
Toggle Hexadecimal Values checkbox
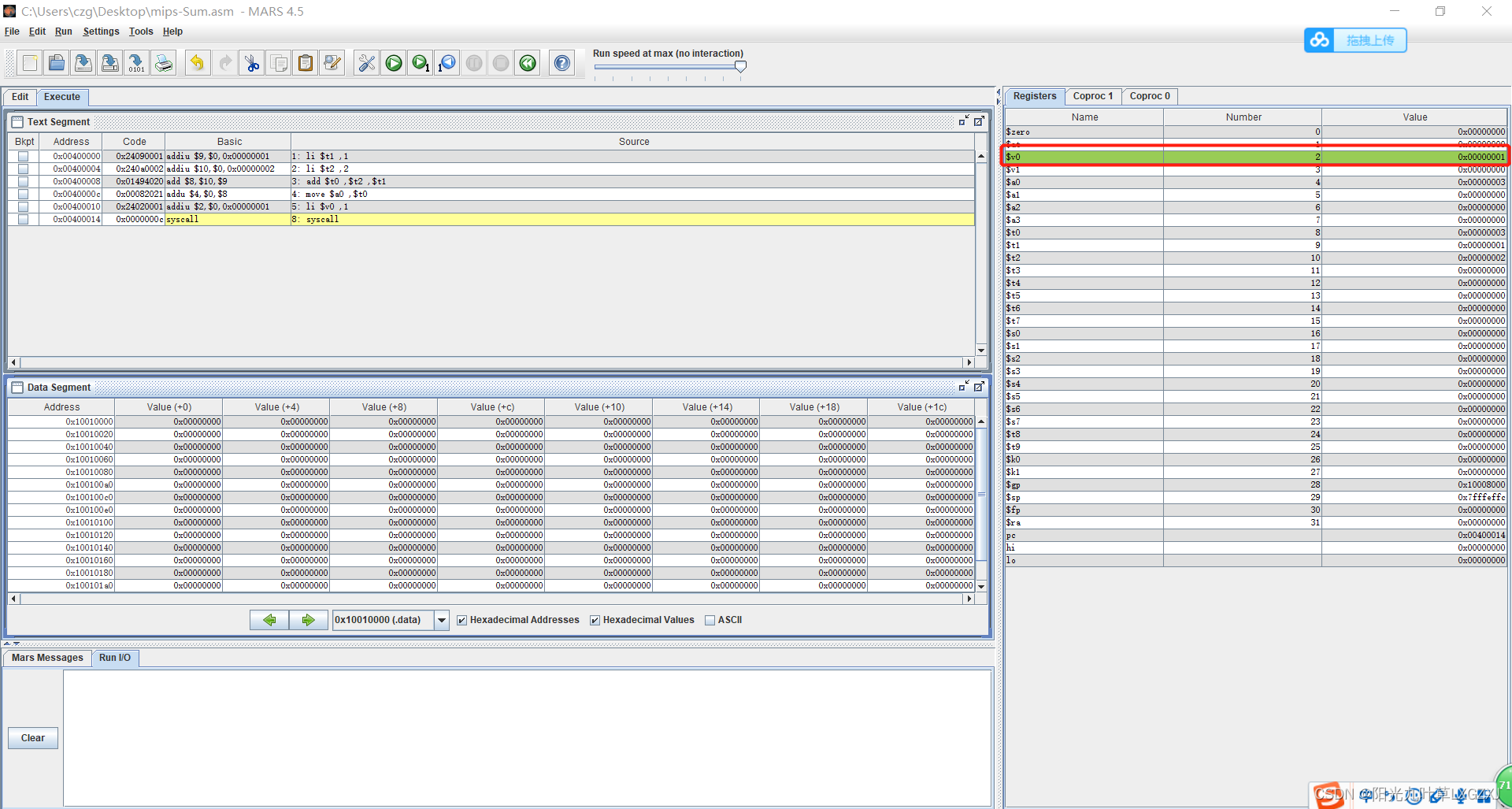click(x=595, y=621)
